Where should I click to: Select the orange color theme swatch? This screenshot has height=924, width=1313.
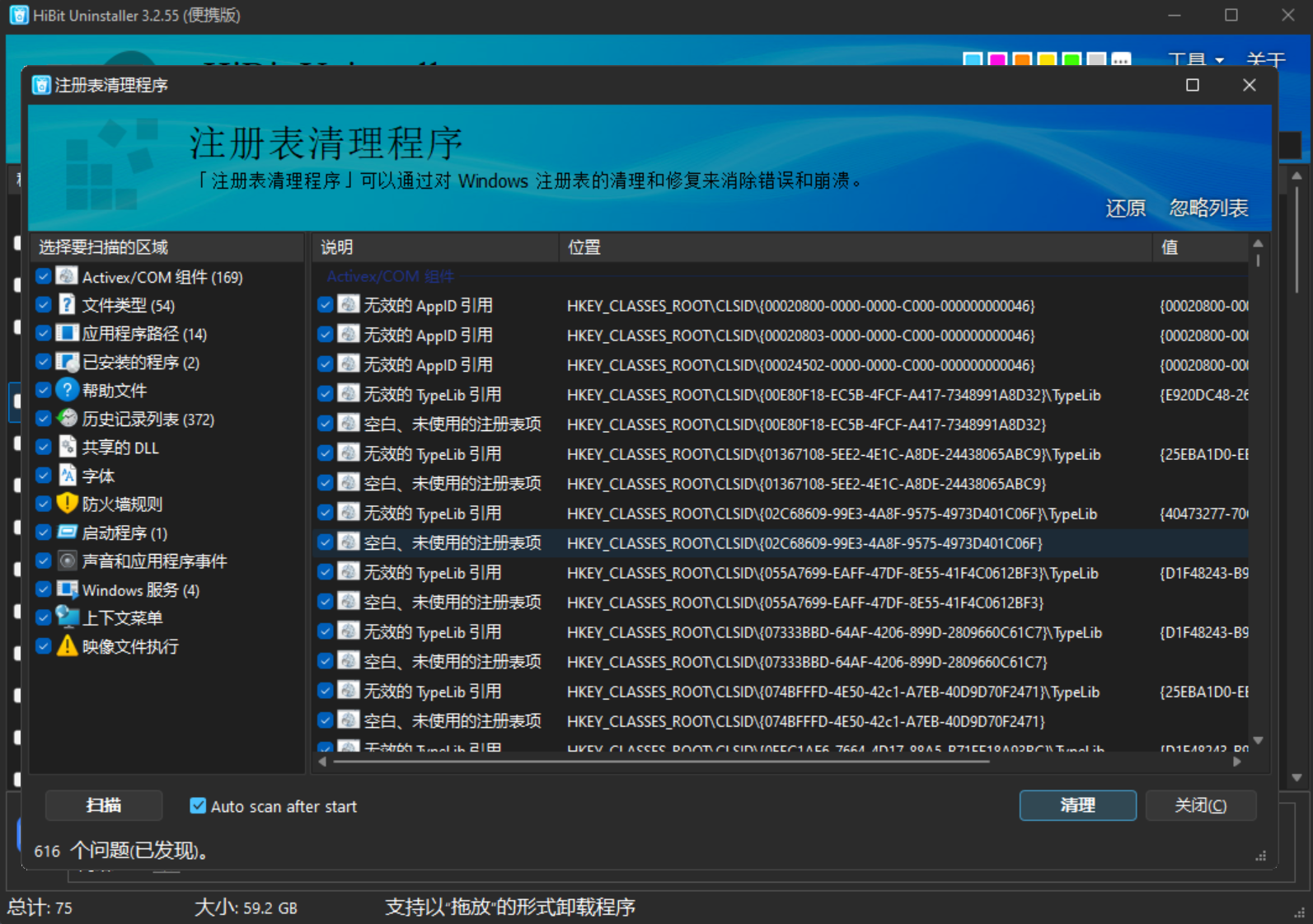pyautogui.click(x=1022, y=60)
